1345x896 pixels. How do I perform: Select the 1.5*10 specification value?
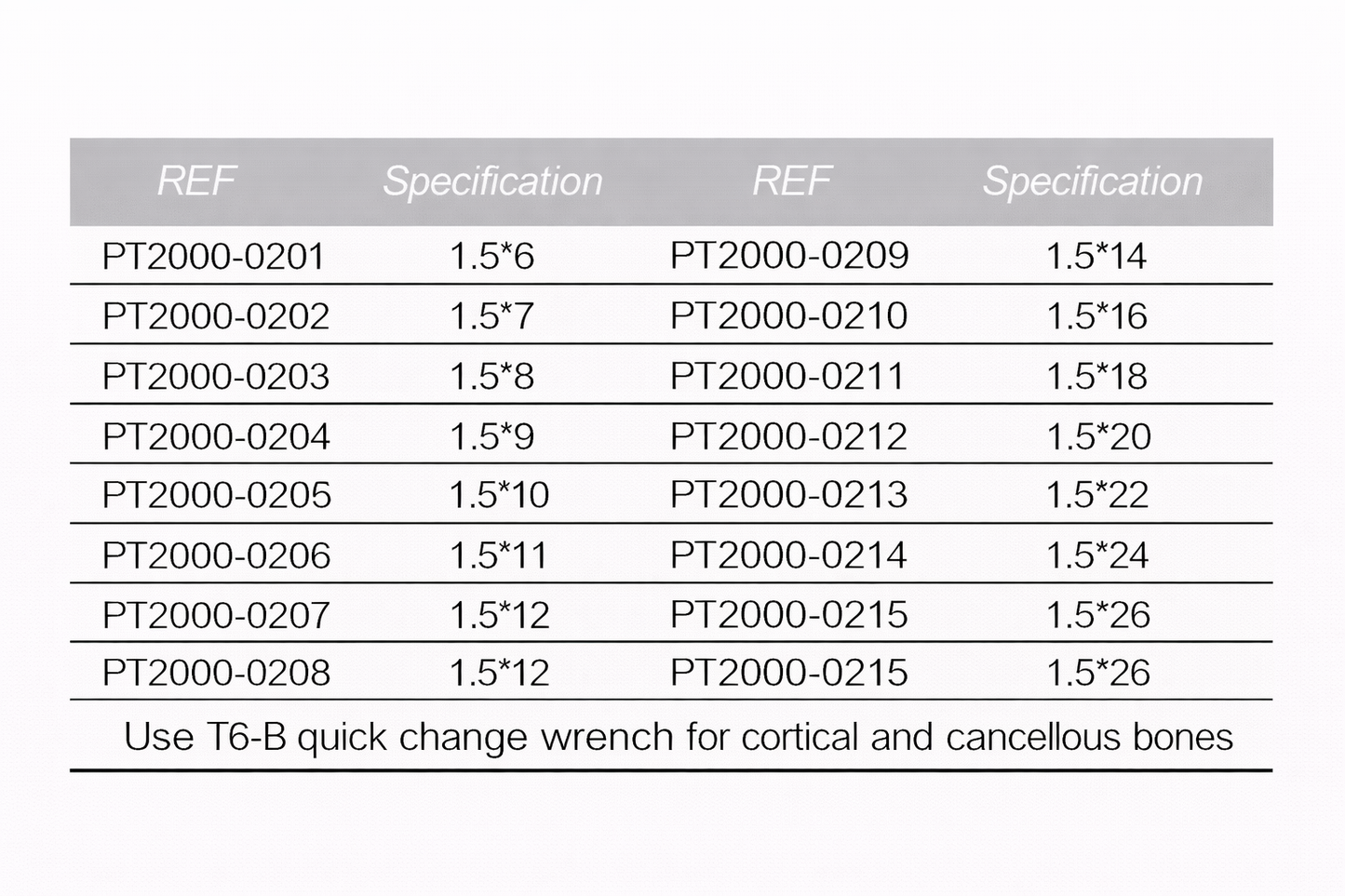pos(499,495)
